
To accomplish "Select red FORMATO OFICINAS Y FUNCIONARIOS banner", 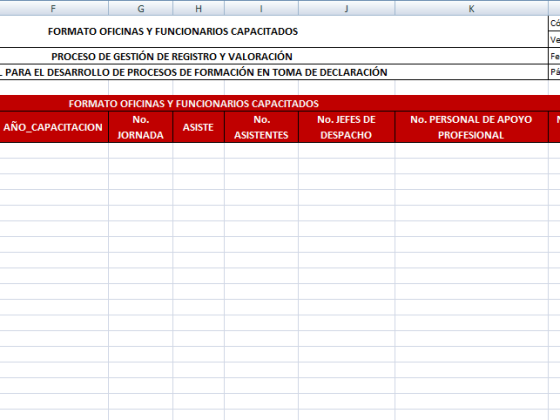I will coord(280,104).
